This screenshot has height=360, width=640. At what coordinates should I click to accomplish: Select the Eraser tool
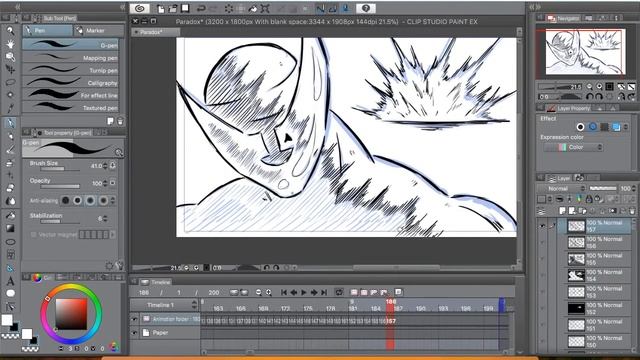[x=10, y=188]
